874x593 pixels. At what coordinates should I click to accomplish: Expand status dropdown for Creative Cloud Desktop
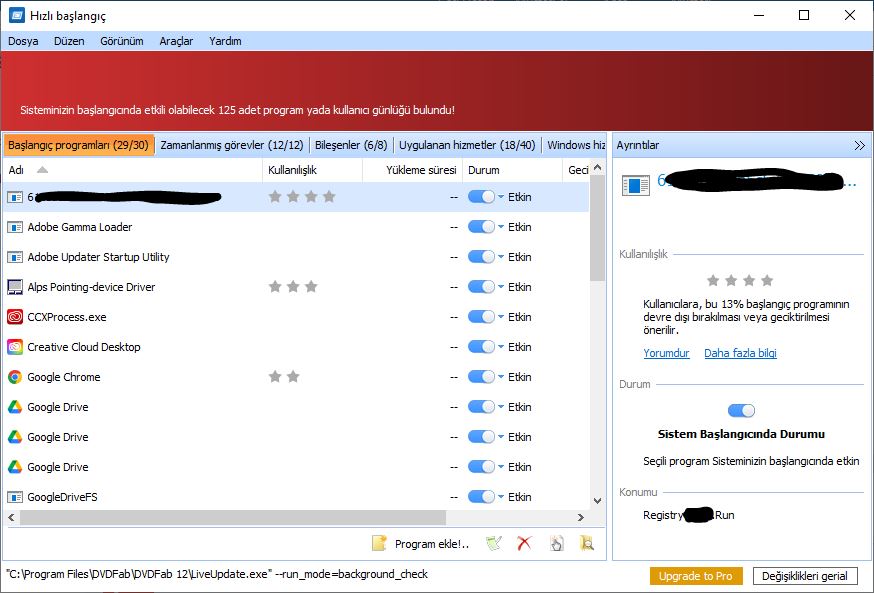tap(501, 347)
